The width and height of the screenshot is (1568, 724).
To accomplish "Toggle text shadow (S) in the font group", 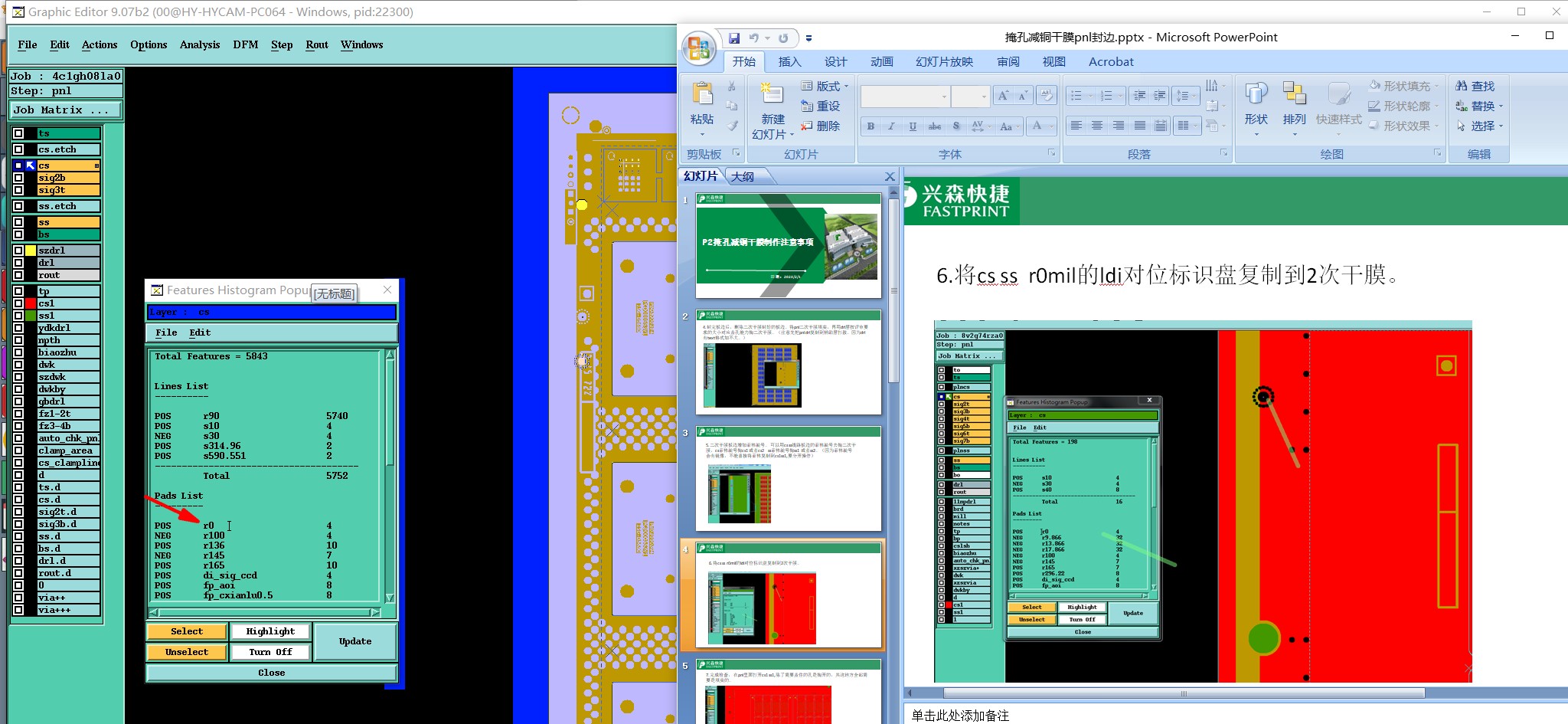I will click(x=956, y=126).
